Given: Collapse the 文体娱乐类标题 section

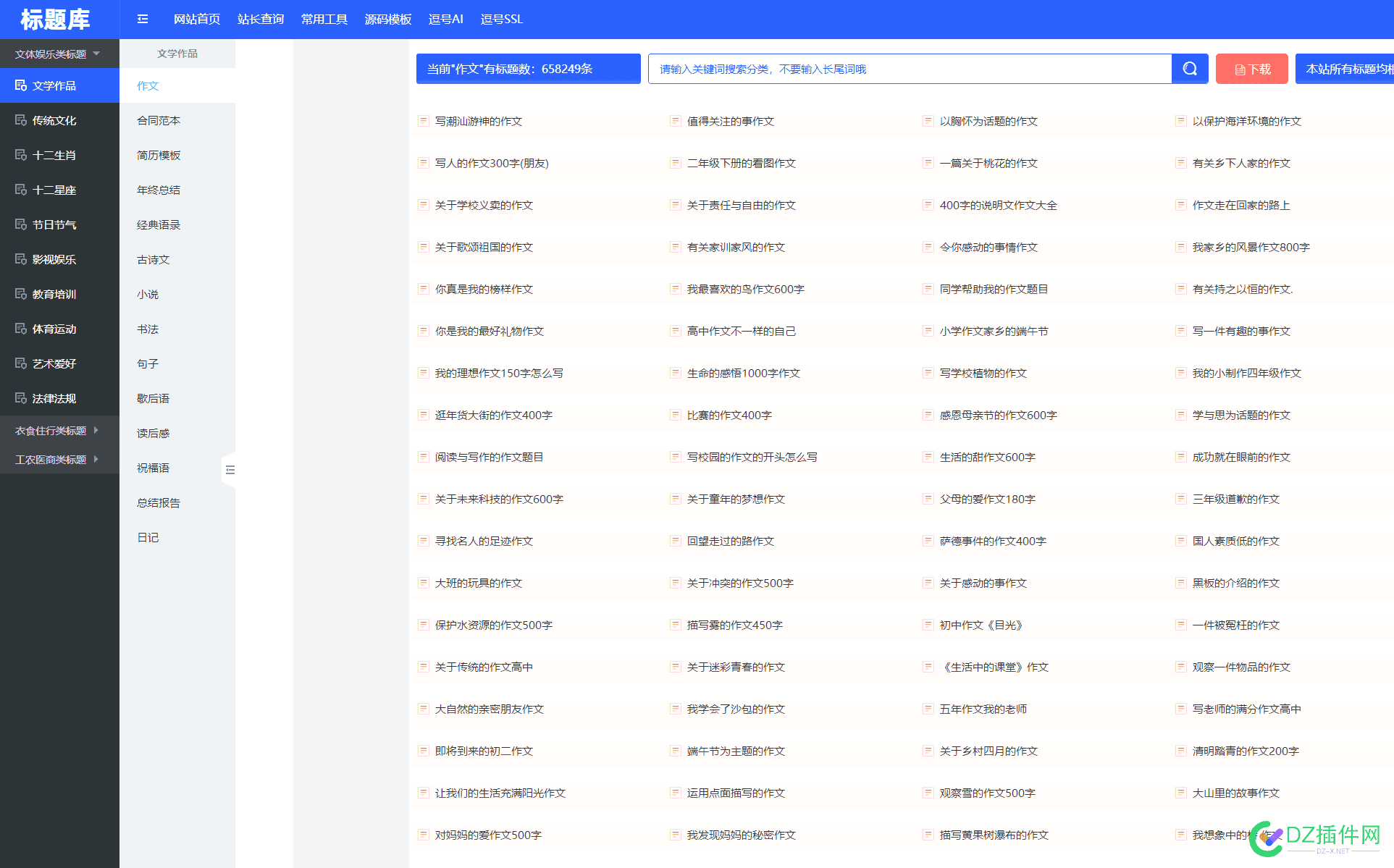Looking at the screenshot, I should [59, 54].
